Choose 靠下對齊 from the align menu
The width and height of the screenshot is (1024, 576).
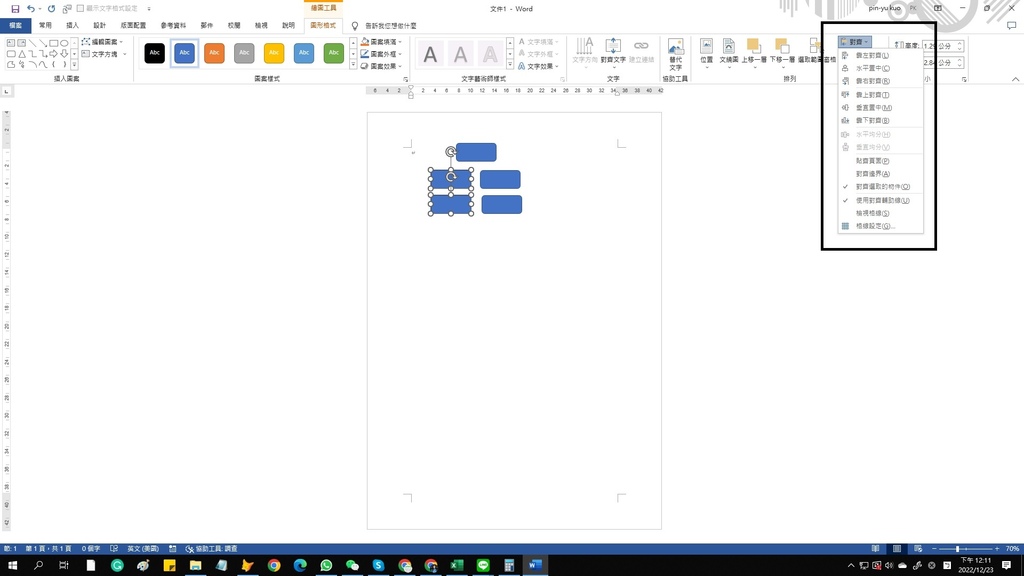[x=881, y=121]
